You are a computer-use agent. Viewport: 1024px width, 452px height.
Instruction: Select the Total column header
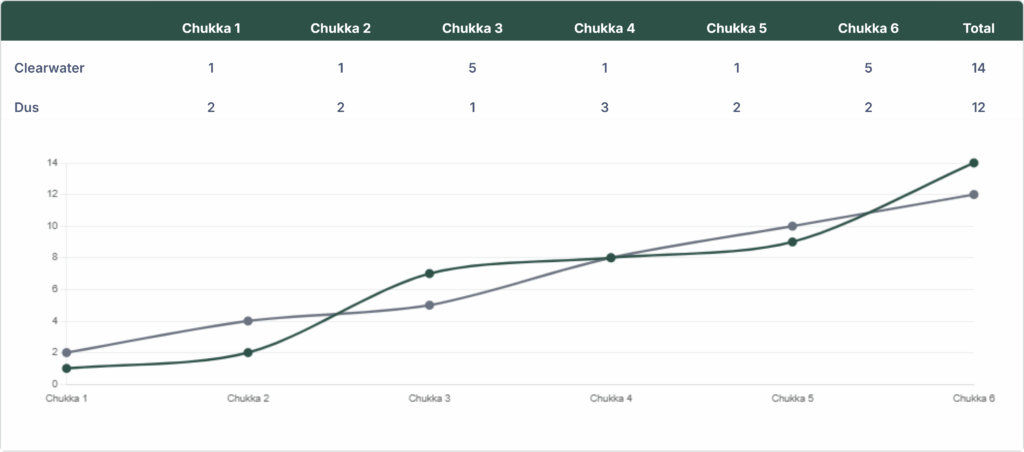(978, 28)
